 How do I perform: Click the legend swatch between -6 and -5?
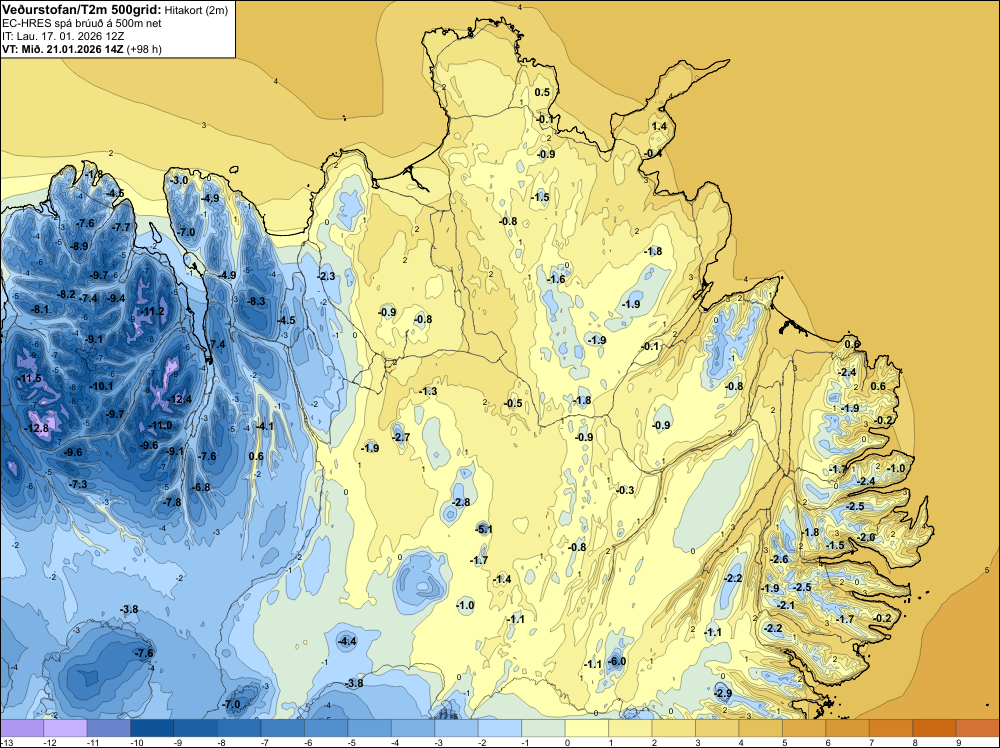pyautogui.click(x=326, y=728)
